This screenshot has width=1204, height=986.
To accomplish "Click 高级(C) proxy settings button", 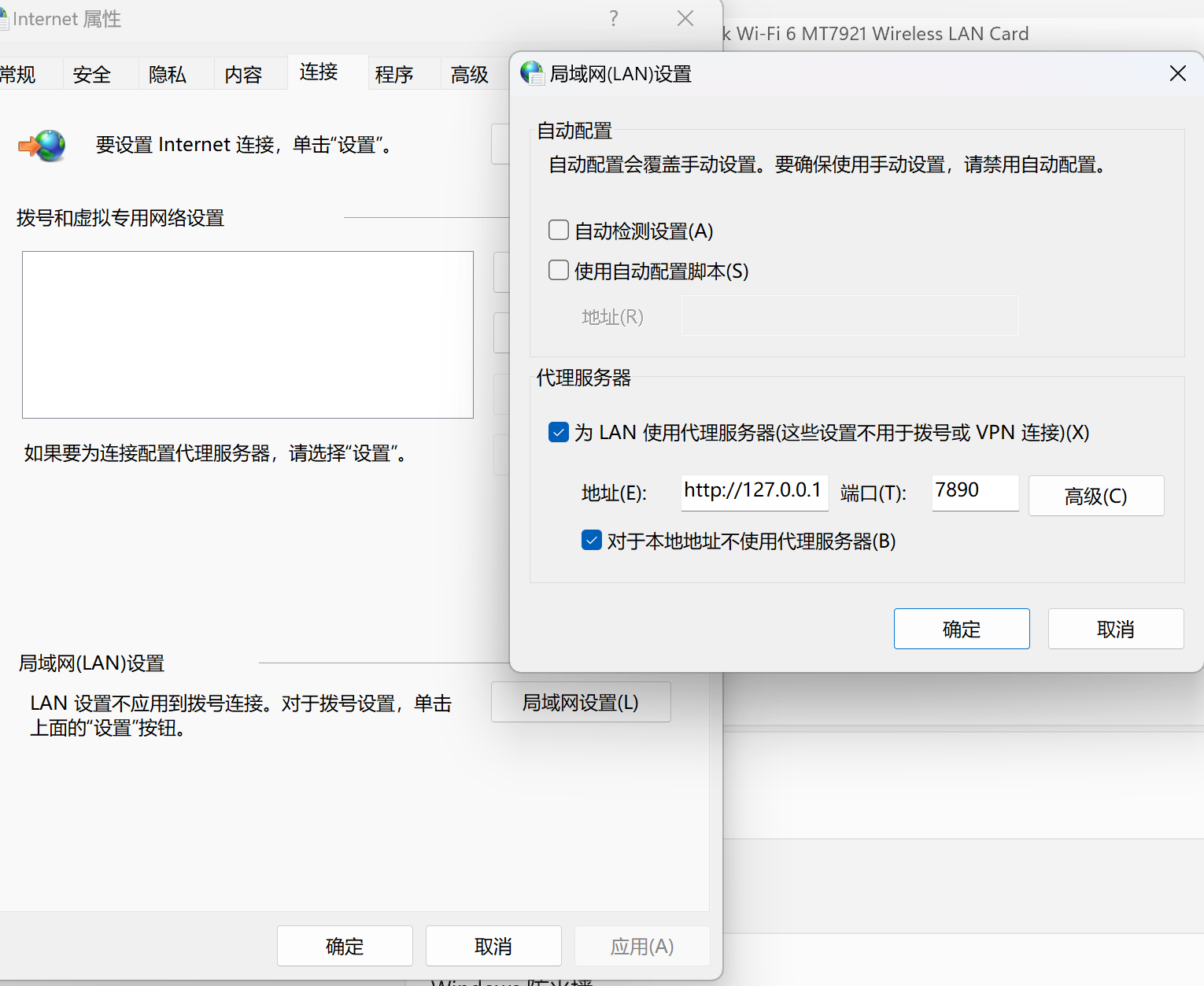I will pos(1095,496).
